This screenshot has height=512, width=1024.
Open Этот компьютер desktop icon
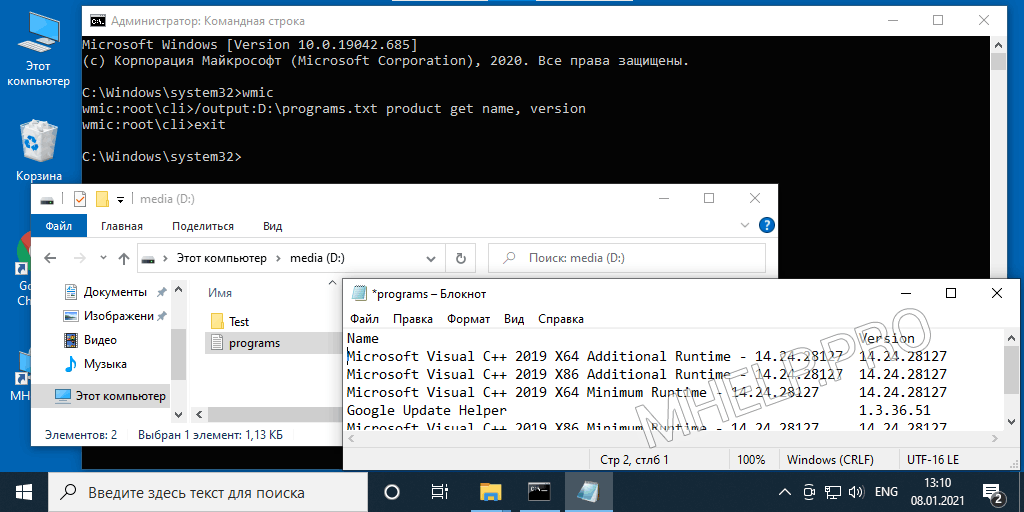pos(38,49)
